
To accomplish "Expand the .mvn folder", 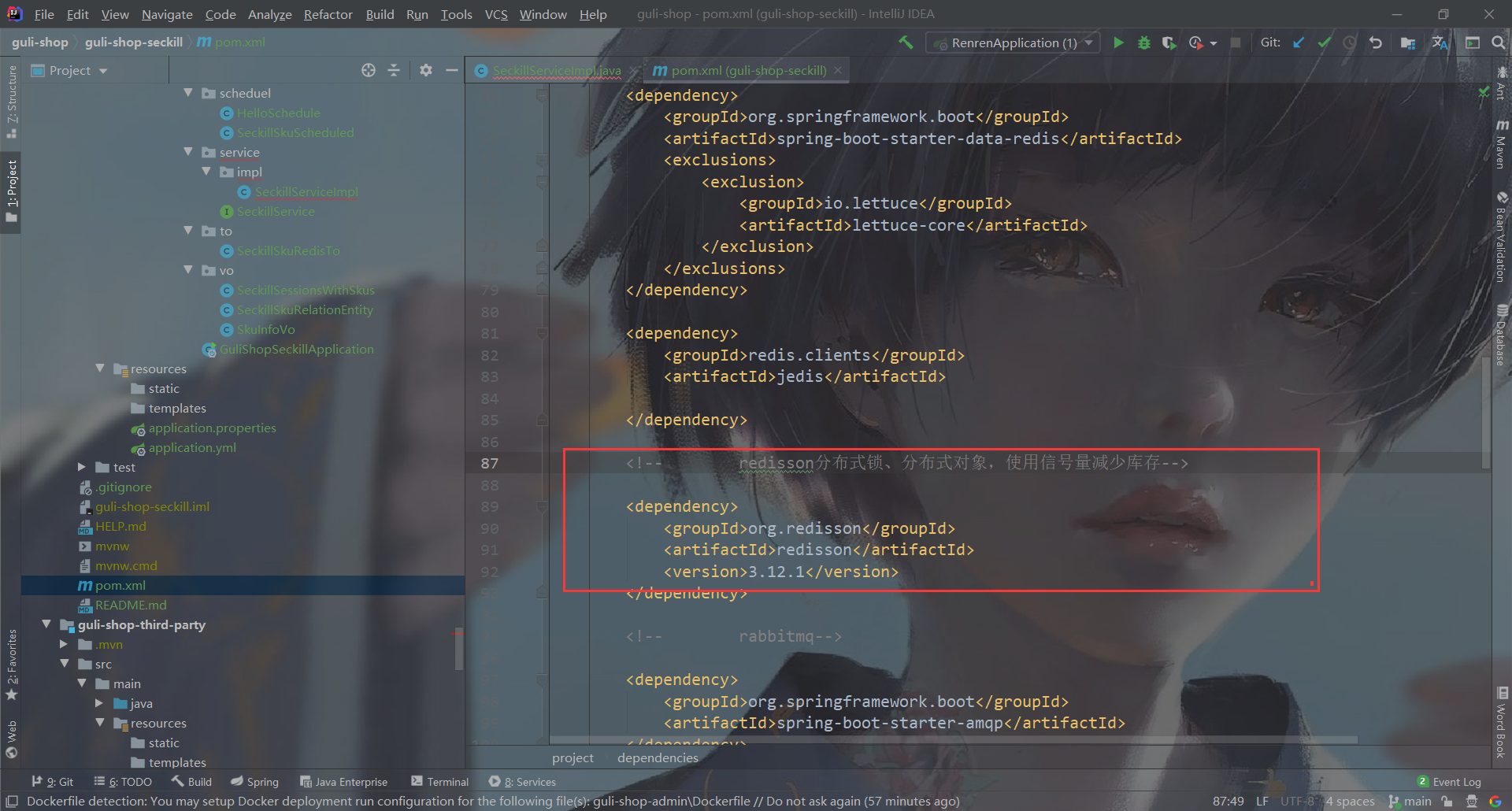I will click(x=65, y=644).
